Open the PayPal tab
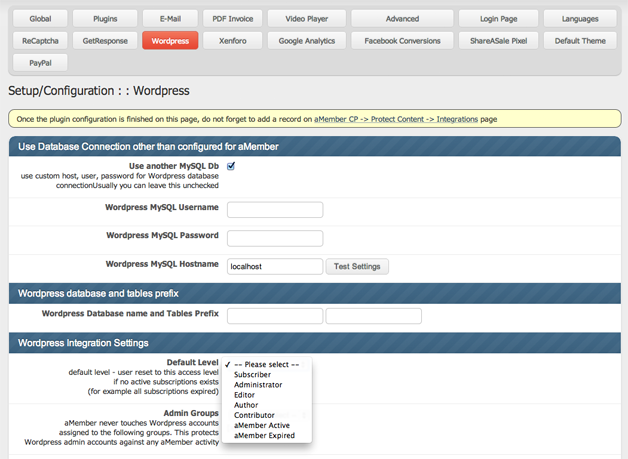The width and height of the screenshot is (628, 459). 40,63
